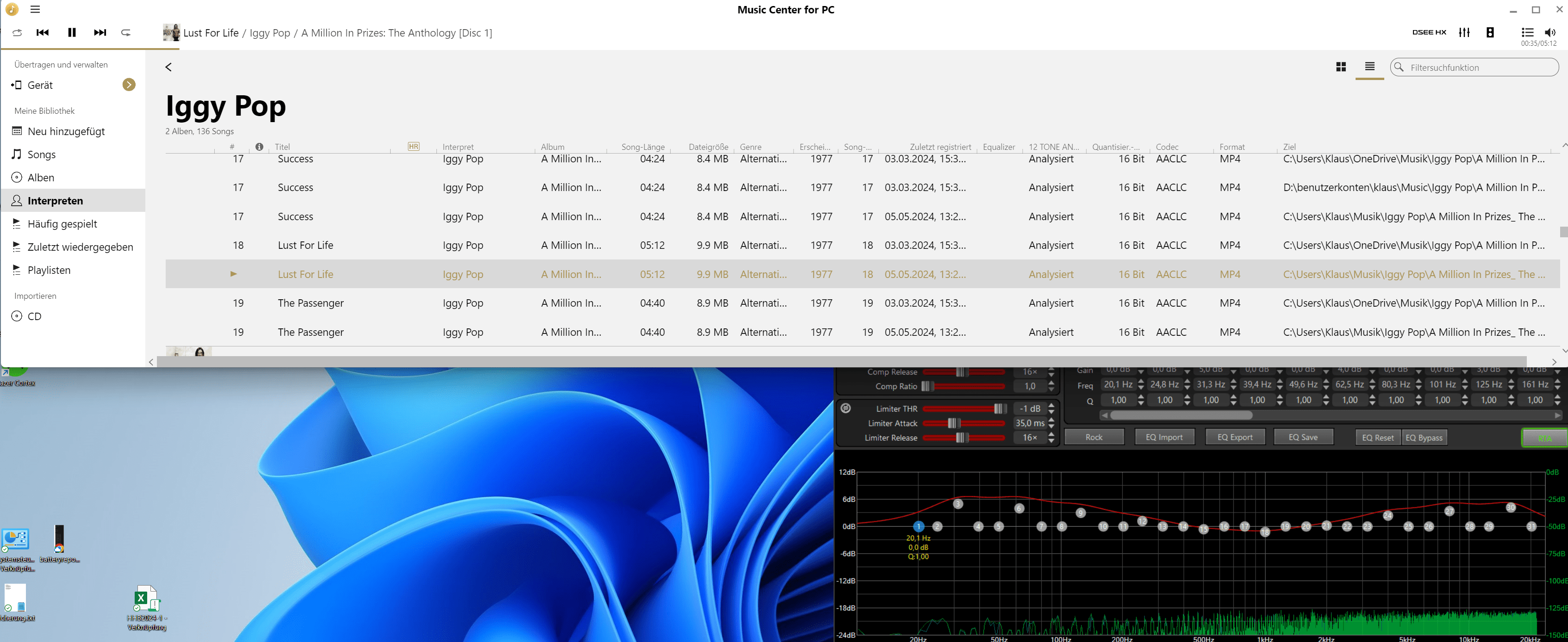1568x642 pixels.
Task: Pause the current song playback
Action: pos(72,32)
